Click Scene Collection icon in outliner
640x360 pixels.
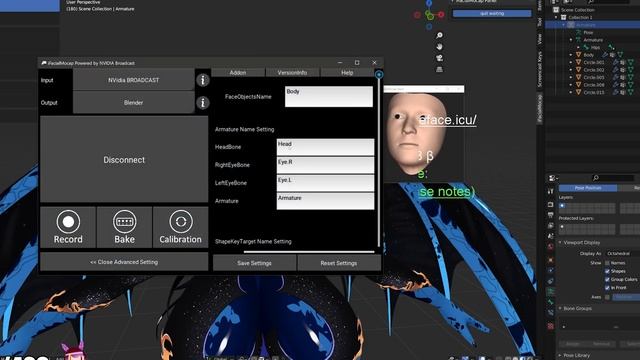[x=556, y=10]
